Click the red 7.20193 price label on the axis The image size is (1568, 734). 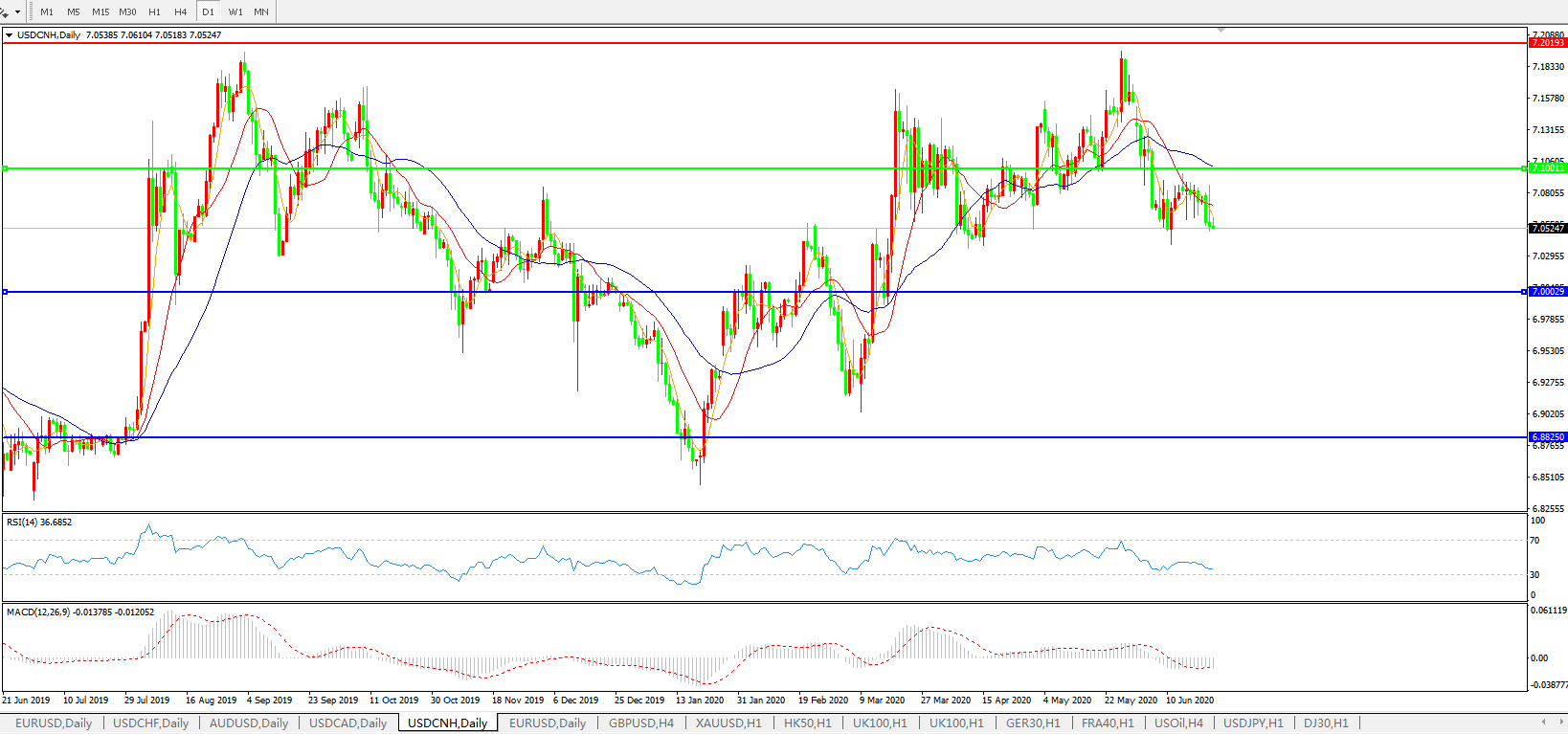pyautogui.click(x=1547, y=43)
